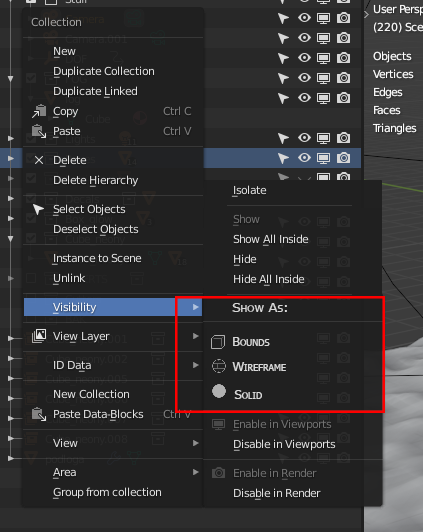Expand the Cube_neony.002 tree arrow

11,358
